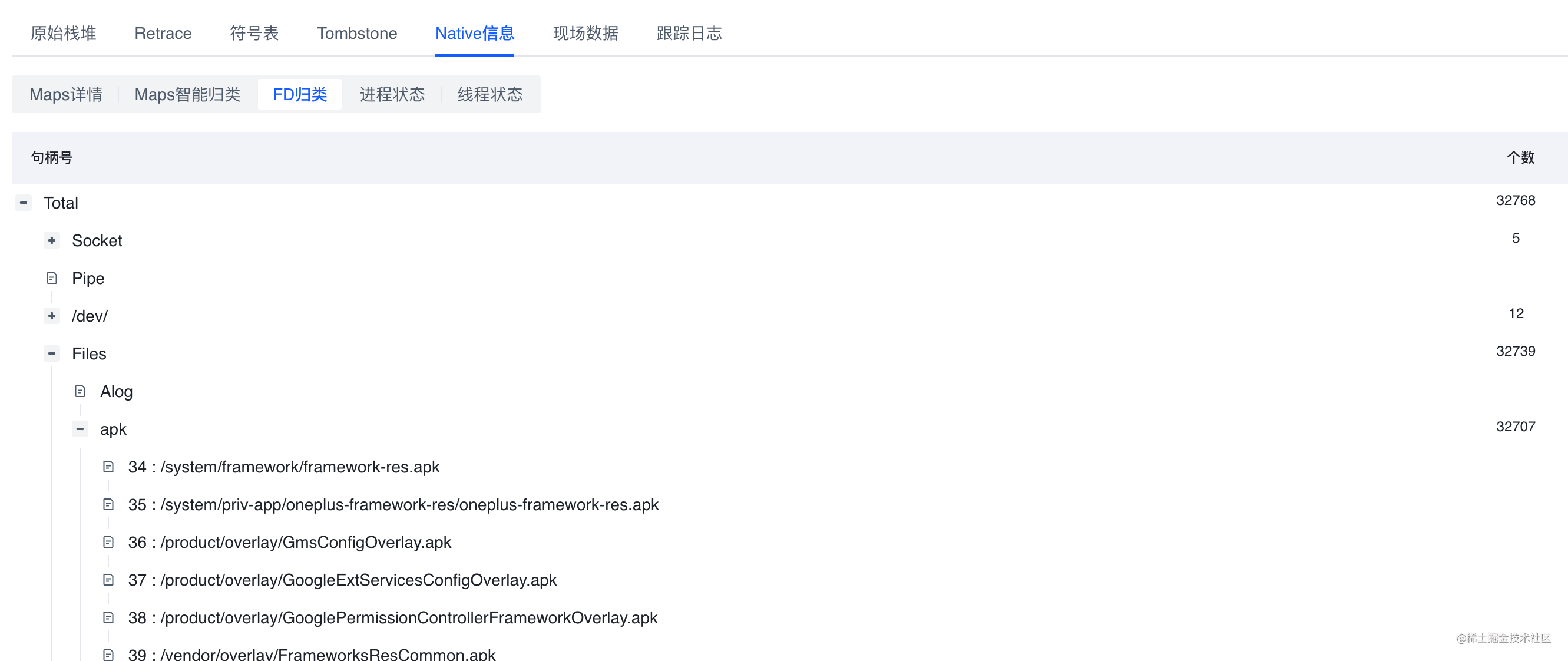This screenshot has height=661, width=1568.
Task: Click the Pipe file icon
Action: [x=52, y=278]
